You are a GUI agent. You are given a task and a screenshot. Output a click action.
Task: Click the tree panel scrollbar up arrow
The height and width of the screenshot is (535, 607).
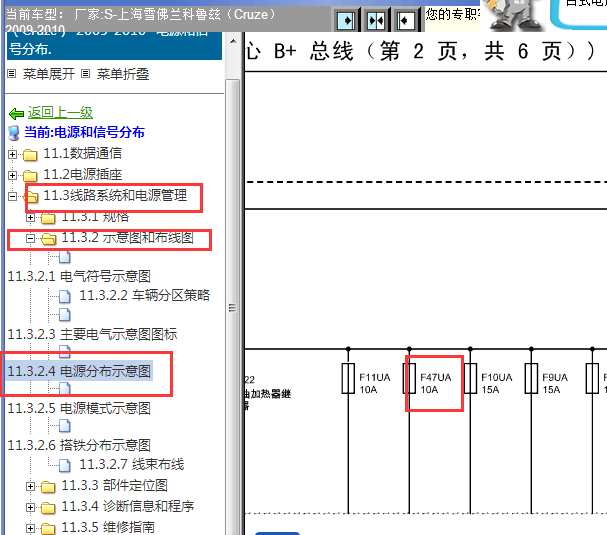click(233, 41)
